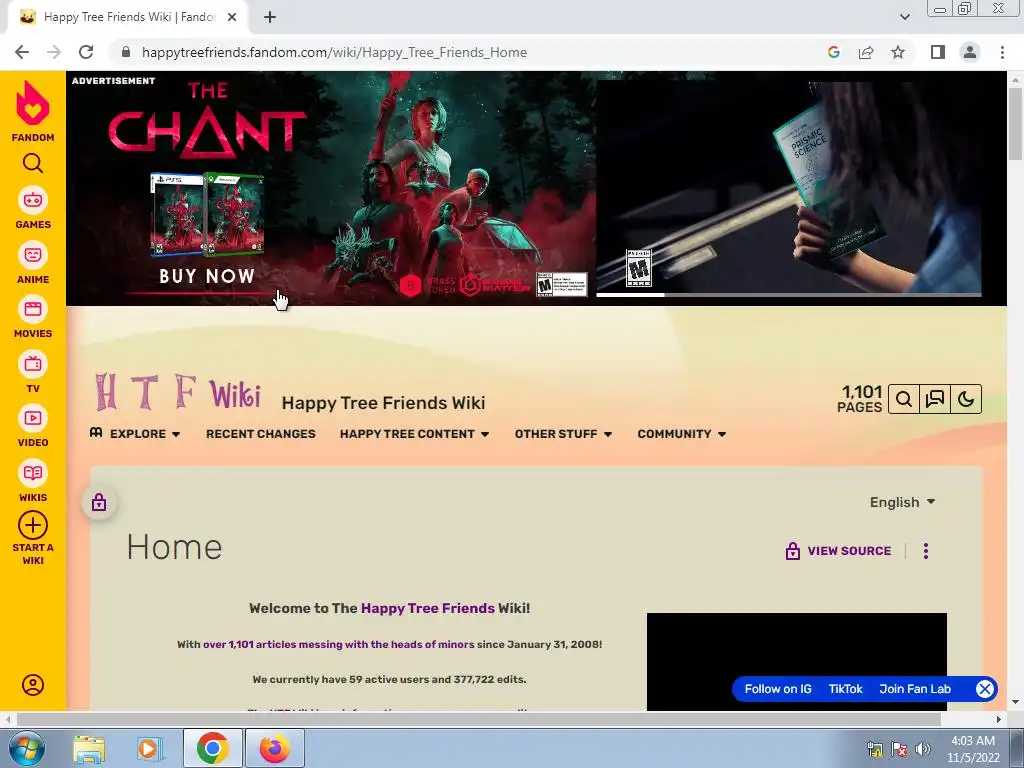Viewport: 1024px width, 768px height.
Task: Toggle dark theme with moon icon
Action: [966, 399]
